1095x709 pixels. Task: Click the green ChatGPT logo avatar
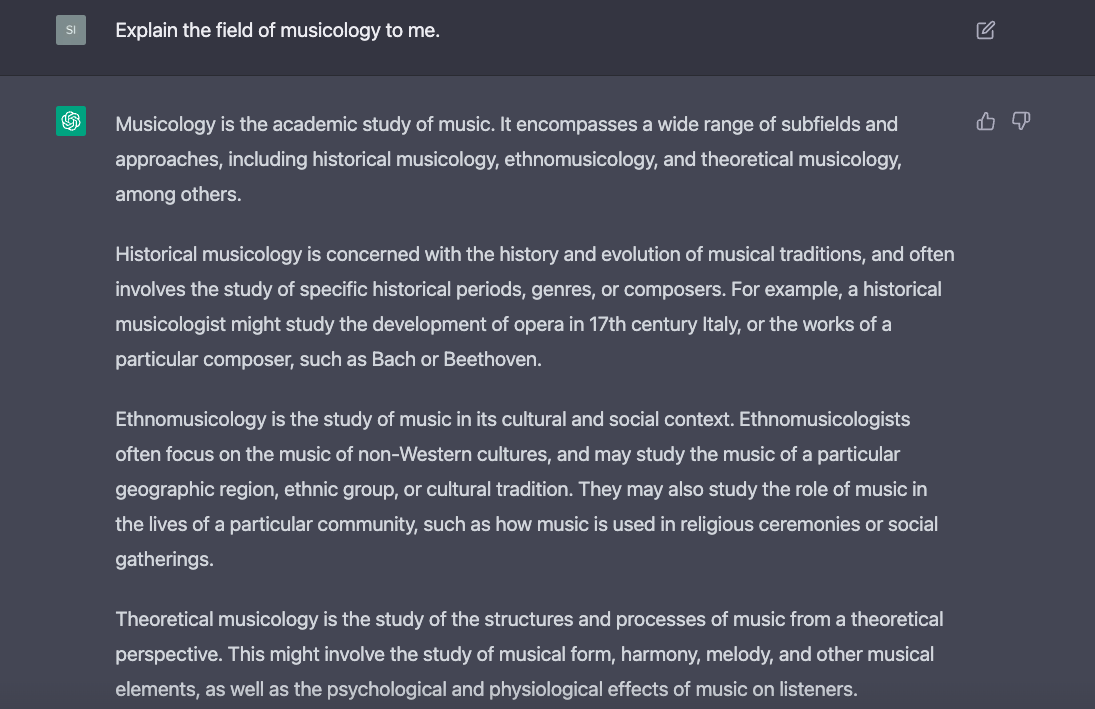[x=71, y=121]
